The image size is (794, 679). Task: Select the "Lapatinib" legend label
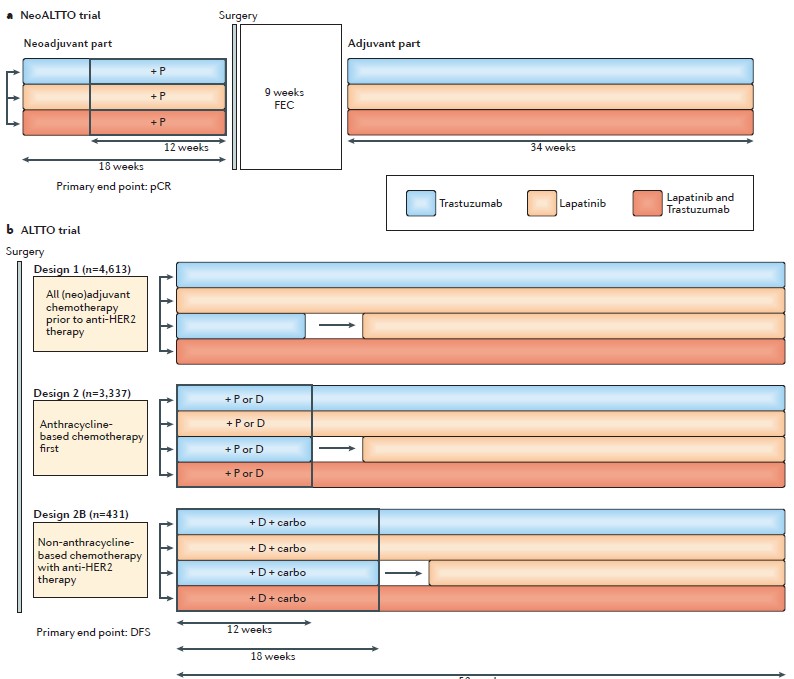pyautogui.click(x=582, y=204)
